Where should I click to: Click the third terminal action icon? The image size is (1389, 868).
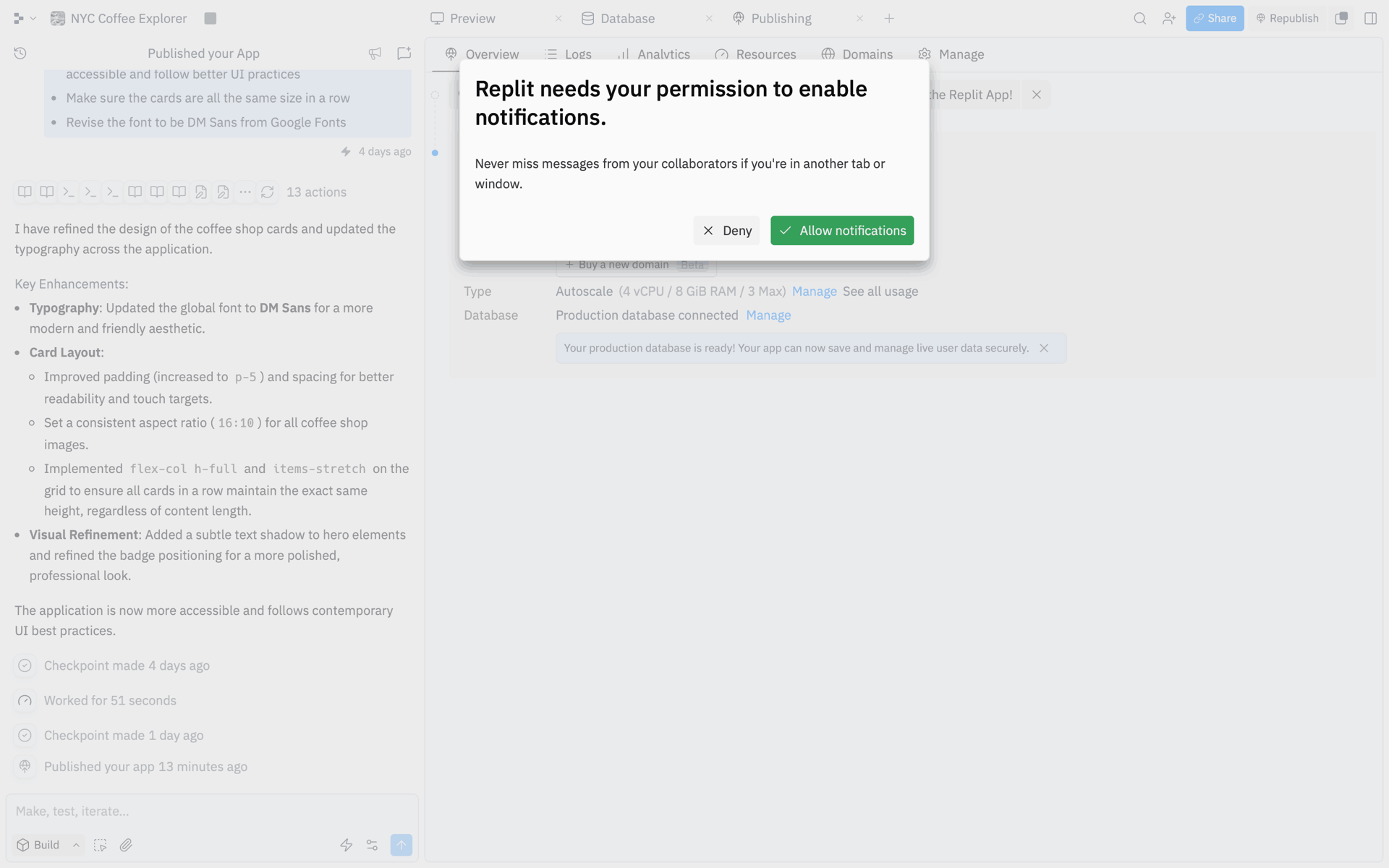coord(113,192)
